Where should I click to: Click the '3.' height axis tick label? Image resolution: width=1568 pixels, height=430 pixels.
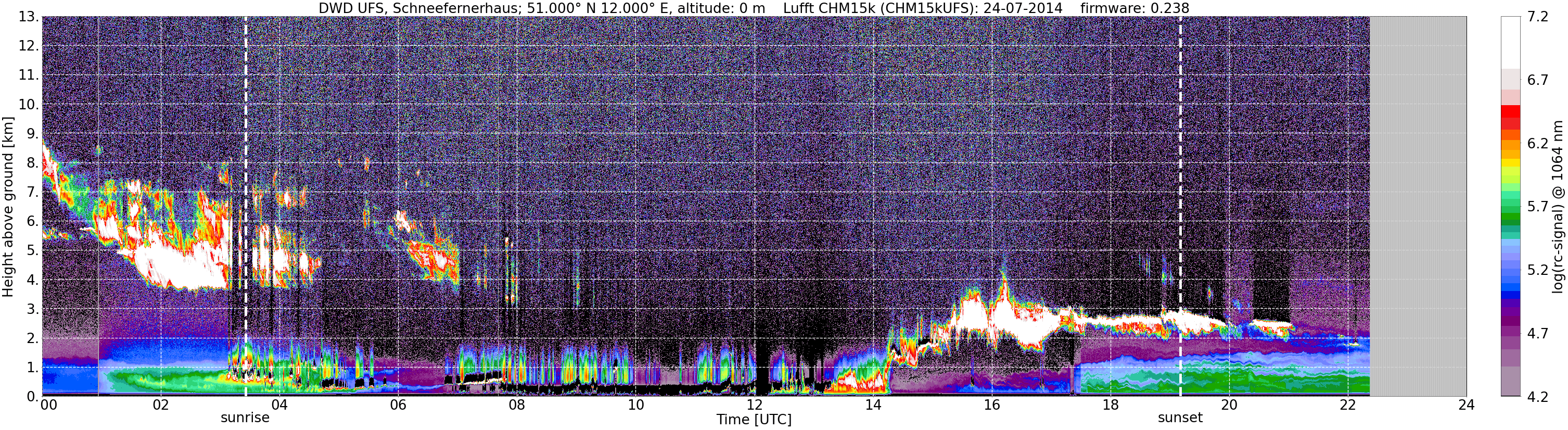click(32, 309)
